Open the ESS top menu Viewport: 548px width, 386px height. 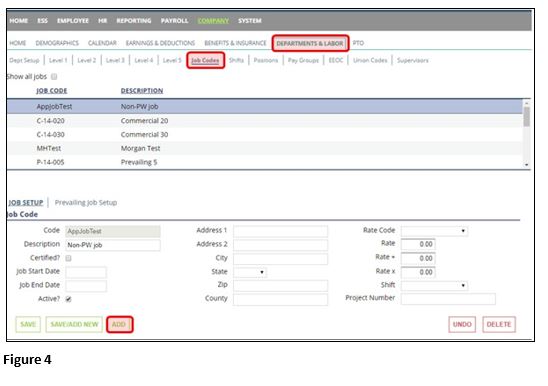point(42,21)
